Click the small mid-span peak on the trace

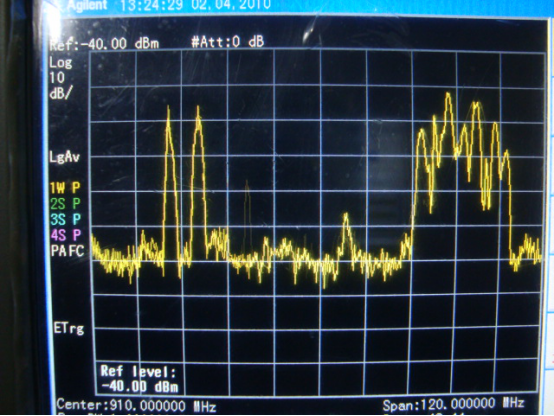point(346,216)
